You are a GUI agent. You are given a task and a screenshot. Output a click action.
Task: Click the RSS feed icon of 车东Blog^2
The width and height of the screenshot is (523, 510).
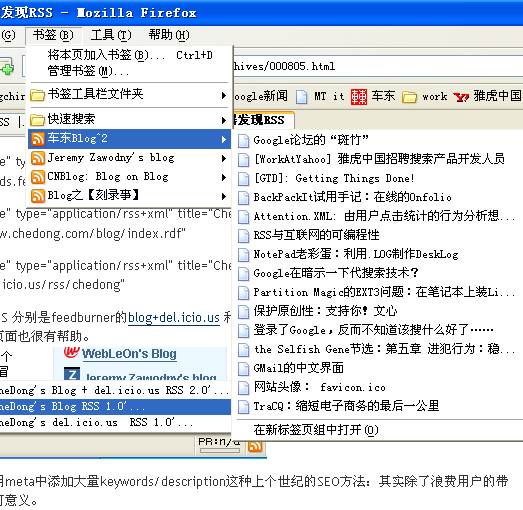(x=38, y=139)
